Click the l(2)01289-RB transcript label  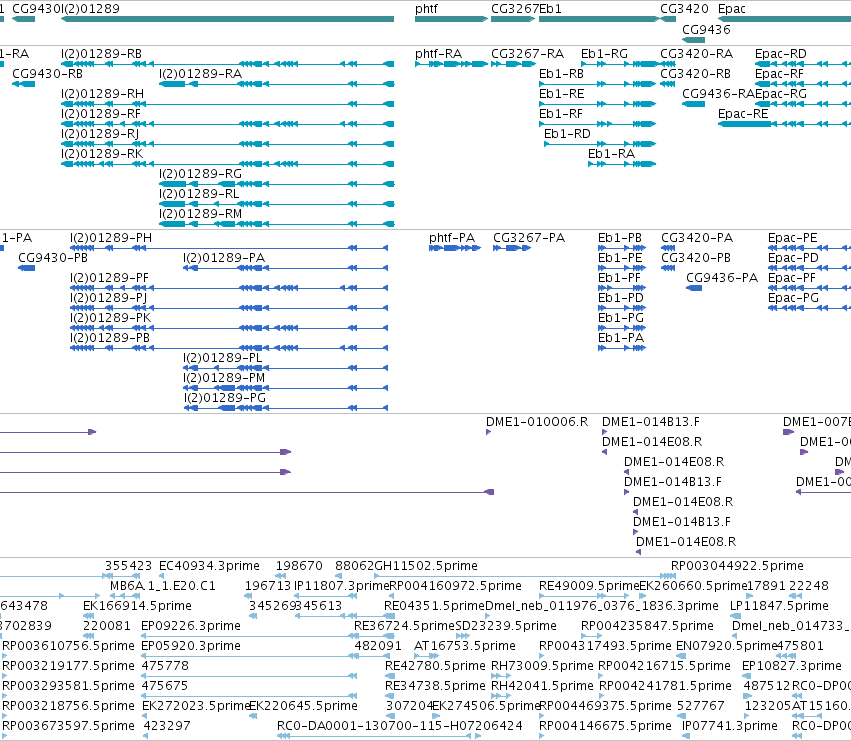101,54
